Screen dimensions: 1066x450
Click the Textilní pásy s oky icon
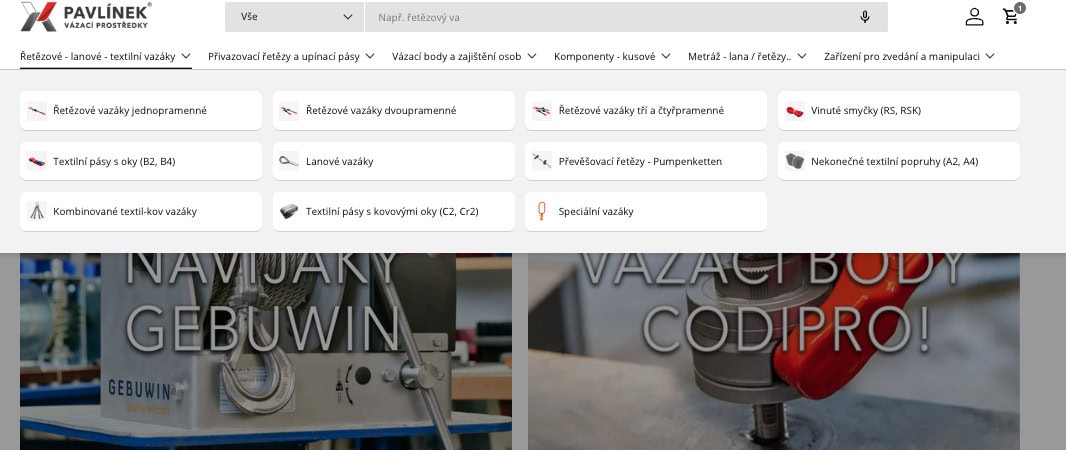pos(37,161)
